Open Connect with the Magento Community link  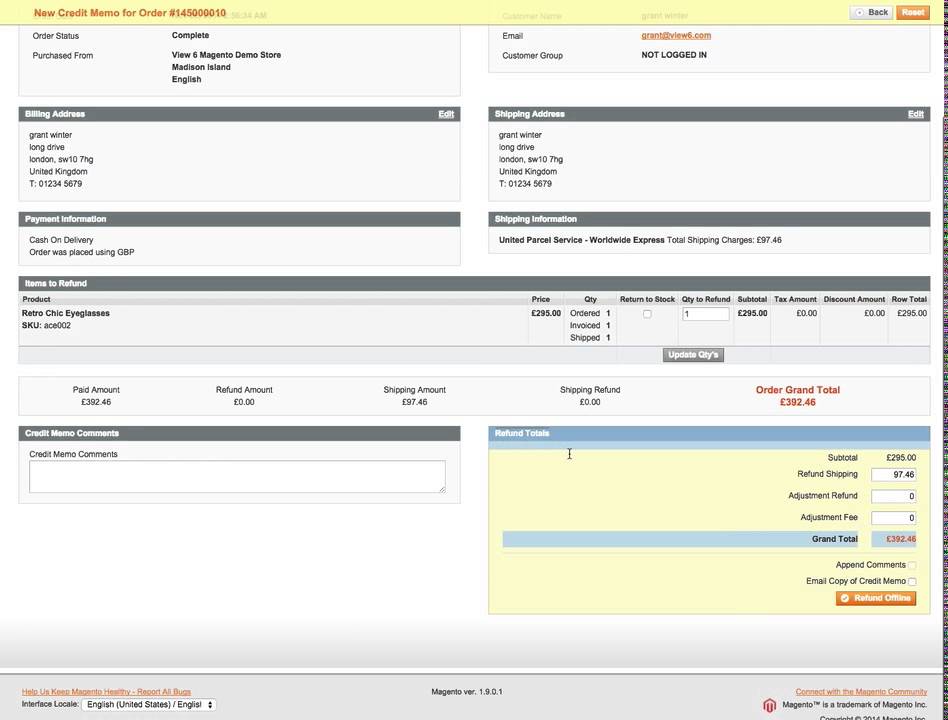click(861, 692)
